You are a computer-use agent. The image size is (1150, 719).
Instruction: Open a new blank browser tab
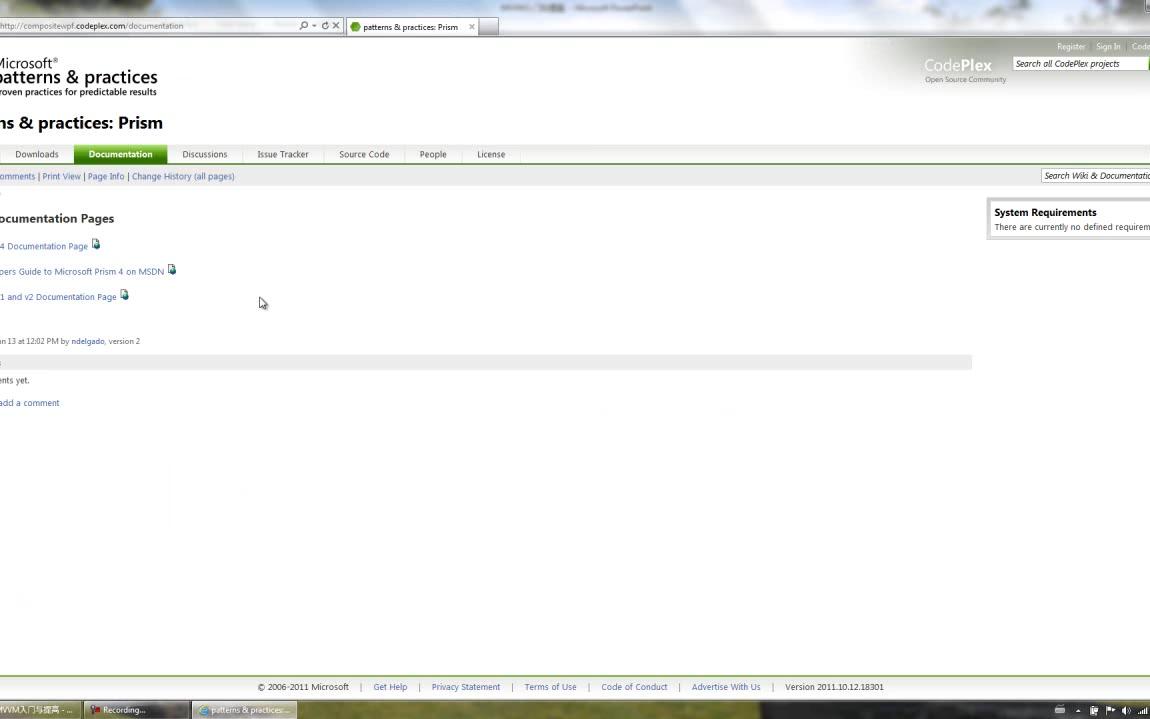tap(489, 26)
